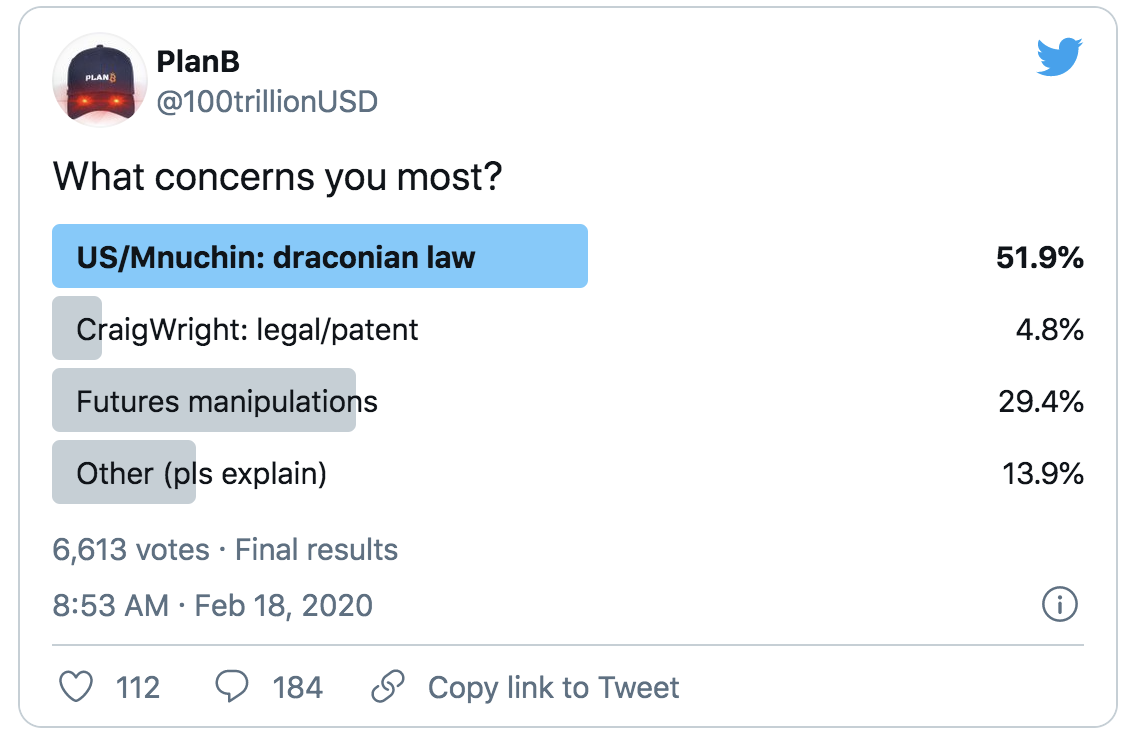Click the PlanB display name
This screenshot has height=752, width=1142.
pyautogui.click(x=198, y=62)
